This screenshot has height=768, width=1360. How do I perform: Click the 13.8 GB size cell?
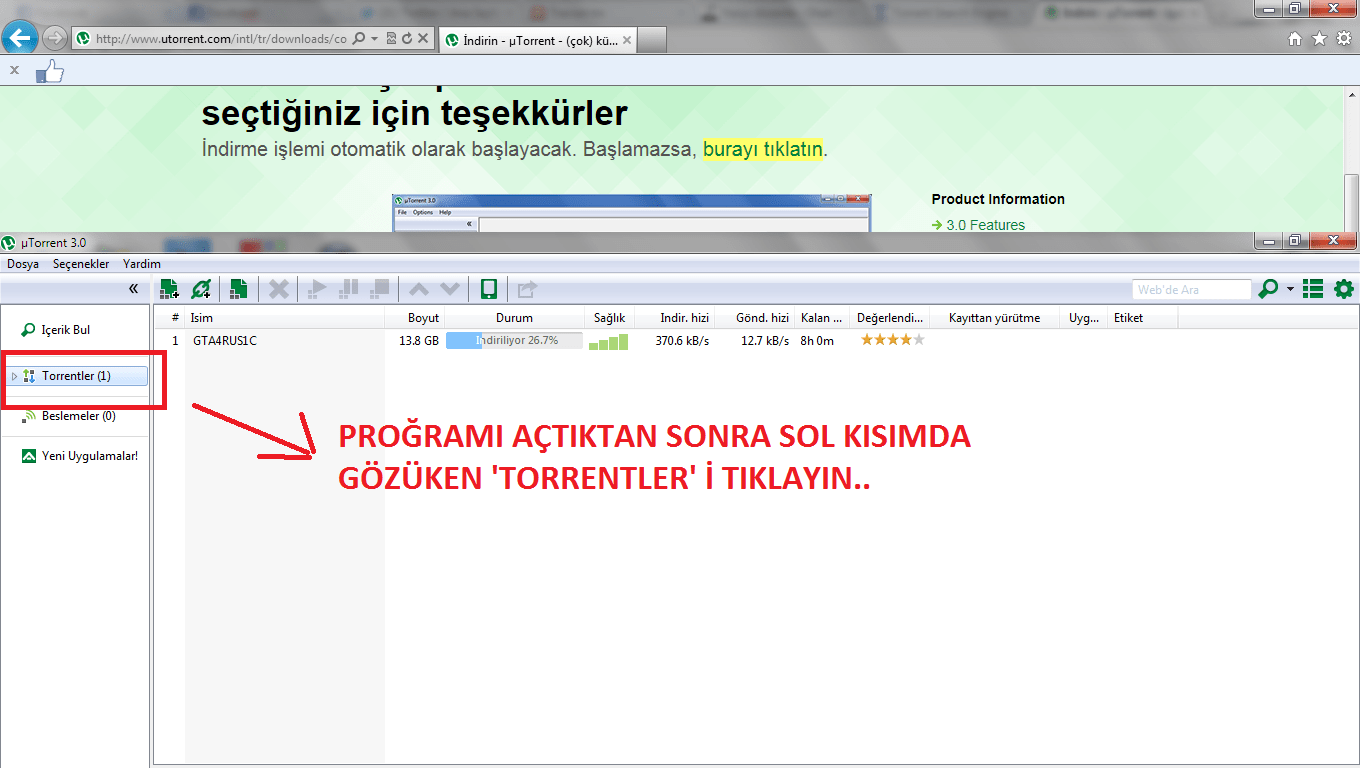click(419, 341)
